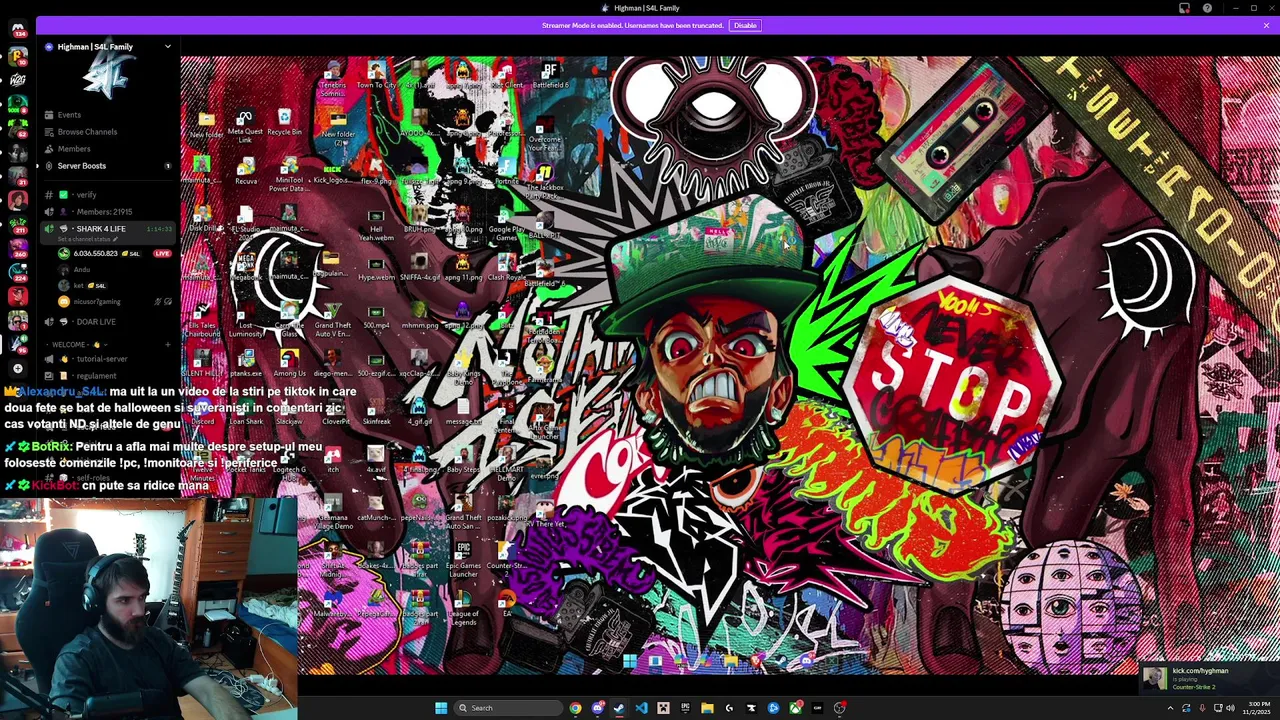This screenshot has height=720, width=1280.
Task: Join DOAR LIVE voice channel
Action: (x=96, y=322)
